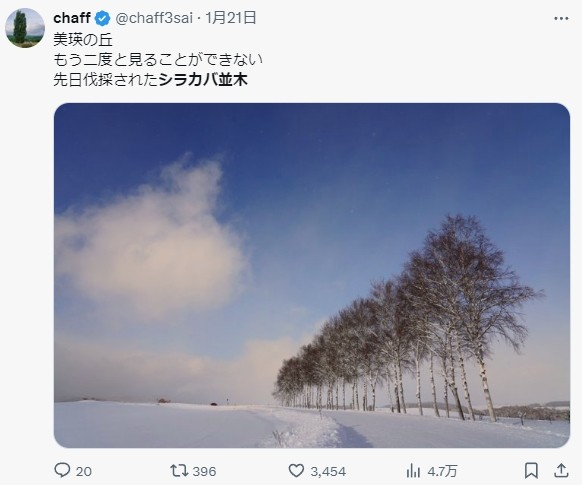Viewport: 582px width, 485px height.
Task: Open view analytics bar chart icon
Action: point(413,471)
